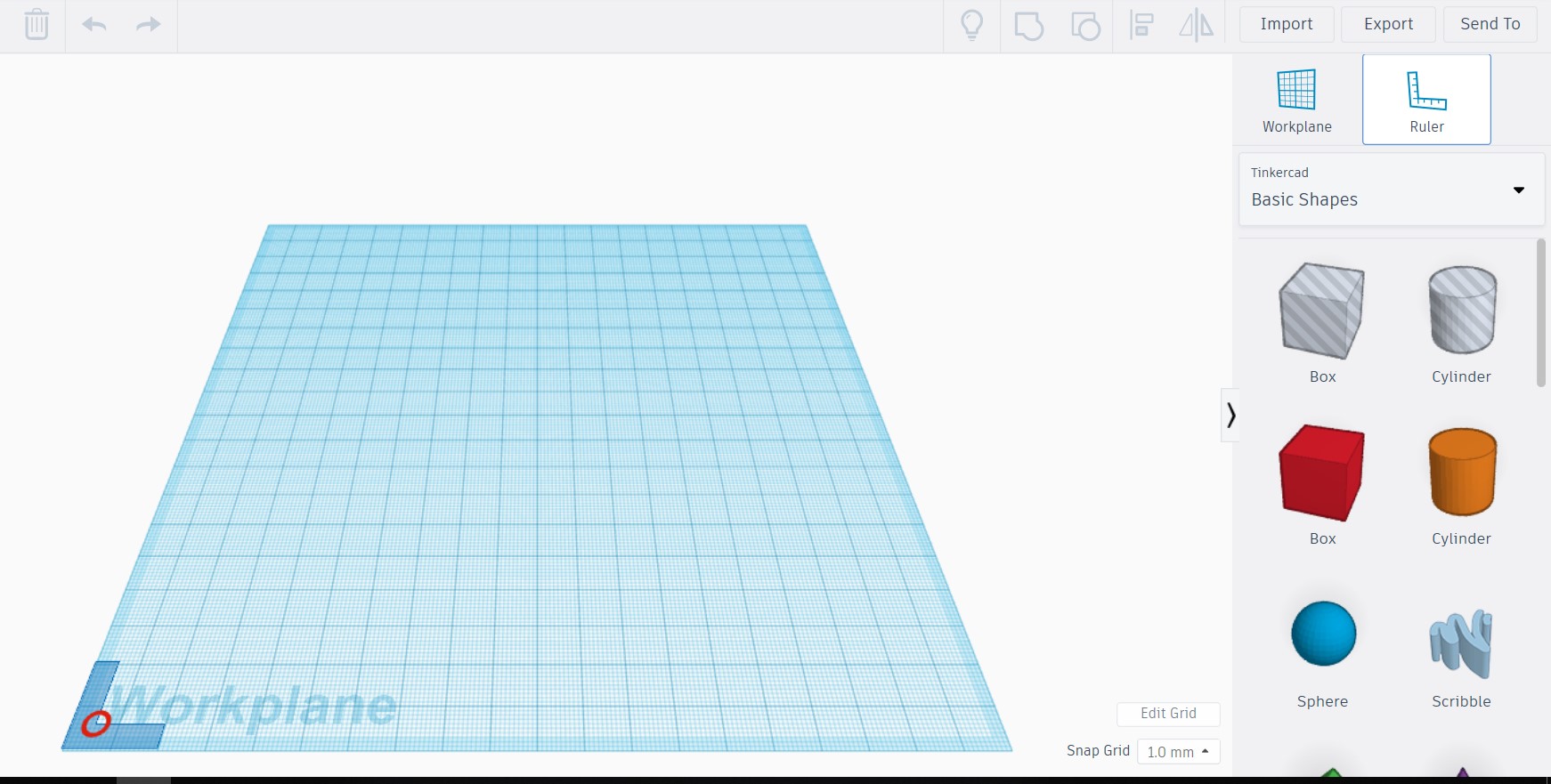
Task: Undo the last action with left arrow
Action: (x=94, y=24)
